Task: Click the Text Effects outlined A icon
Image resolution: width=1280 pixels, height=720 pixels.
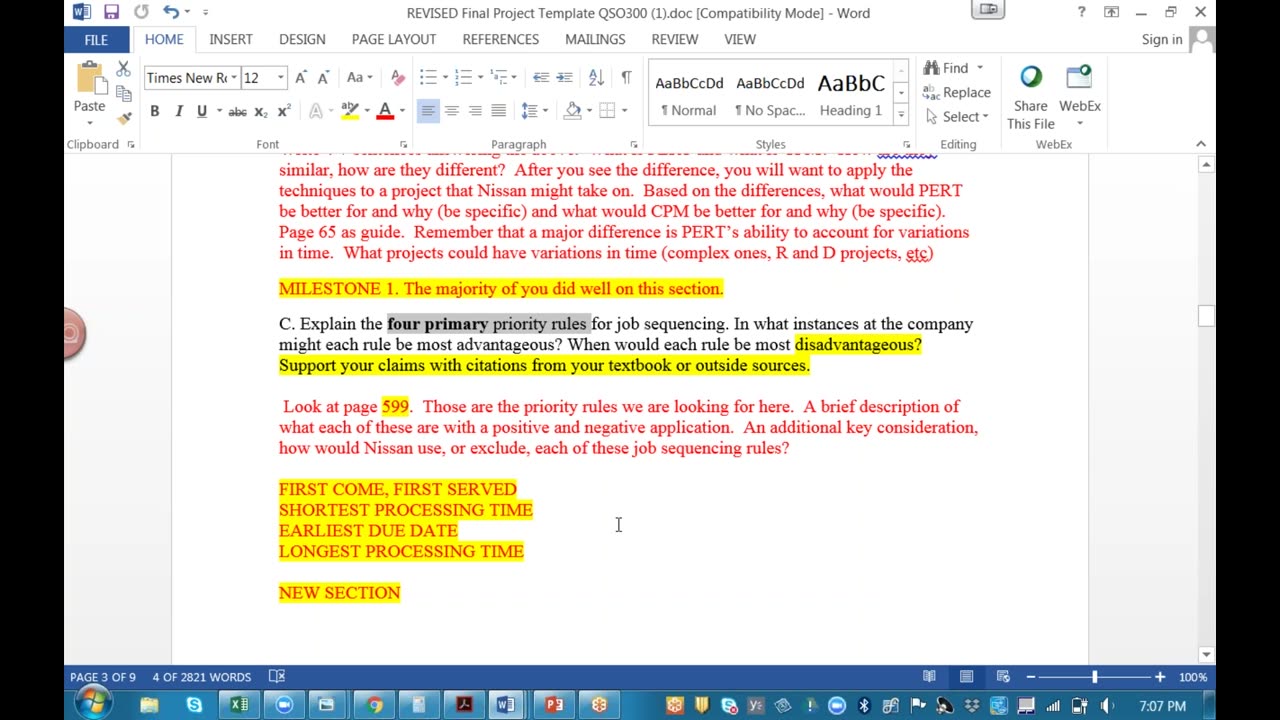Action: pos(316,111)
